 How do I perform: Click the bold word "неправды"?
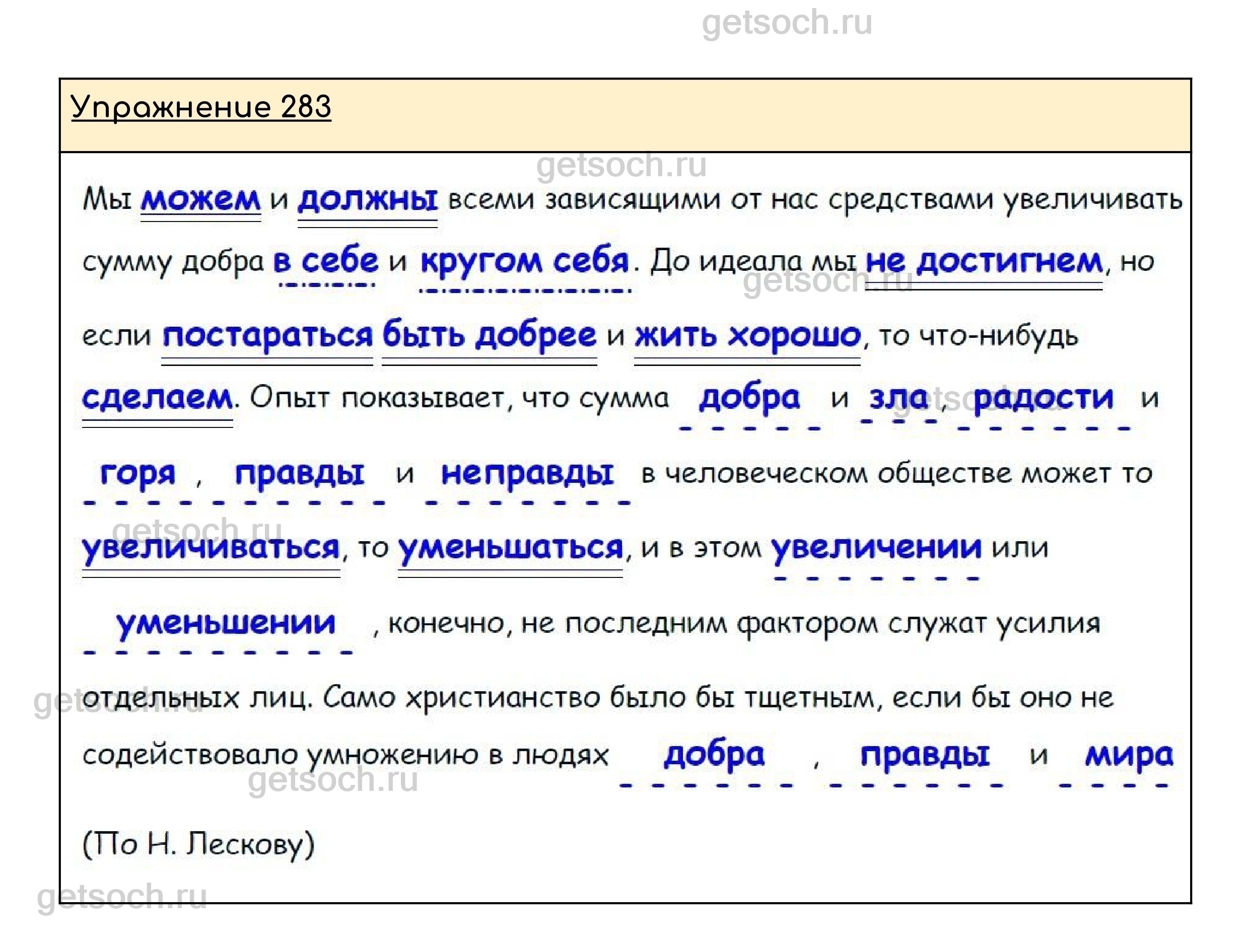527,473
